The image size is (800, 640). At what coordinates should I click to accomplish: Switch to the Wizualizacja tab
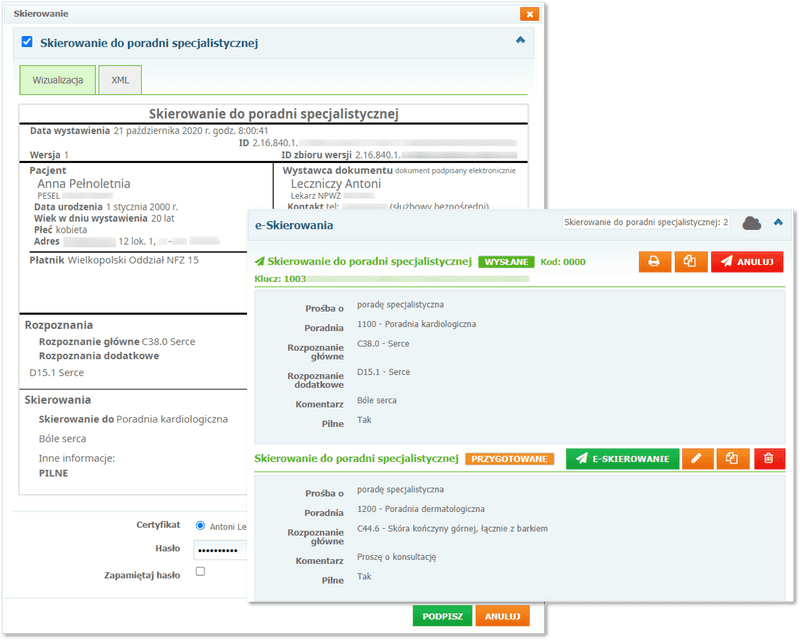point(58,80)
